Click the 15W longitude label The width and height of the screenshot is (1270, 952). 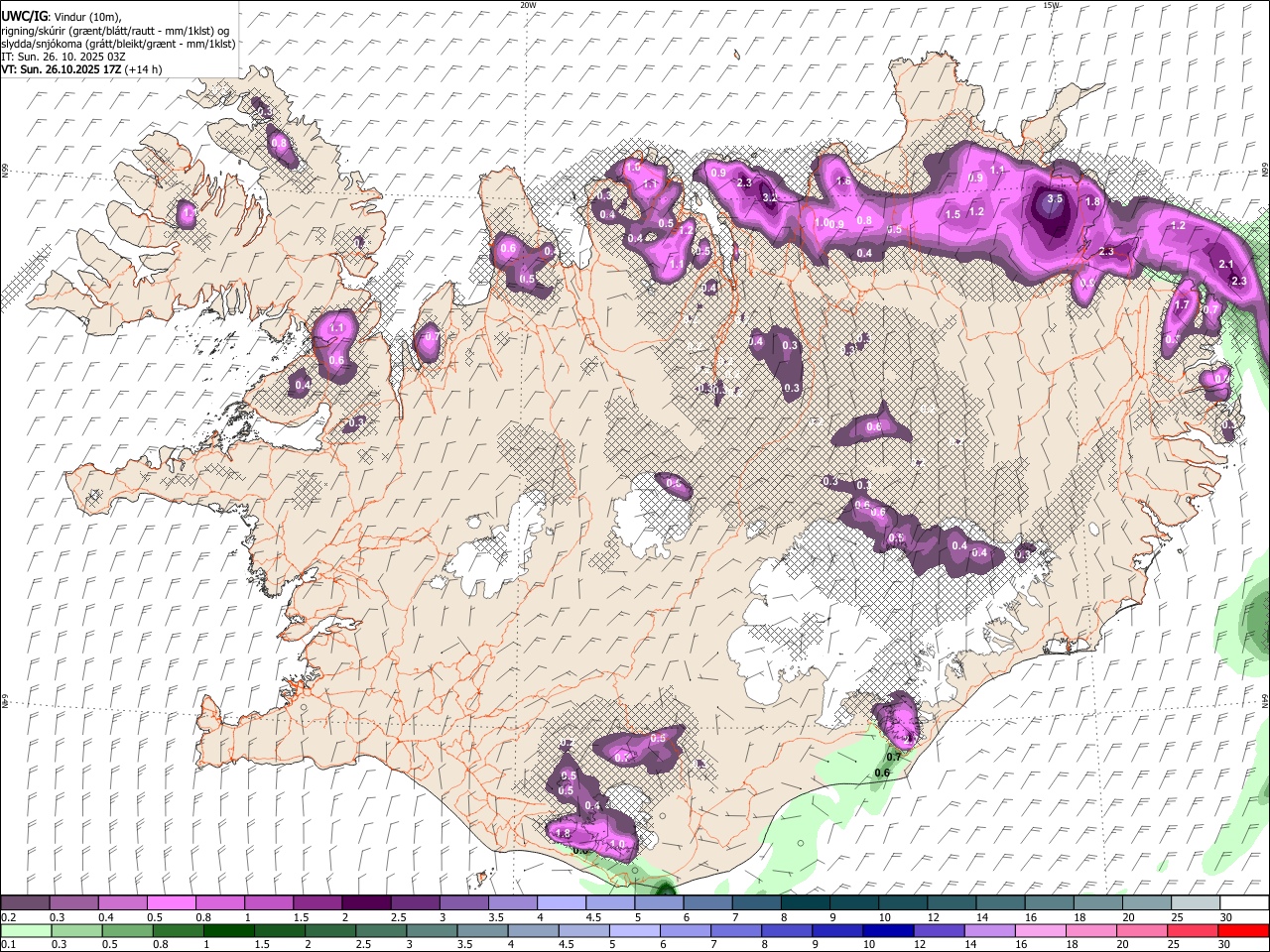coord(1052,5)
